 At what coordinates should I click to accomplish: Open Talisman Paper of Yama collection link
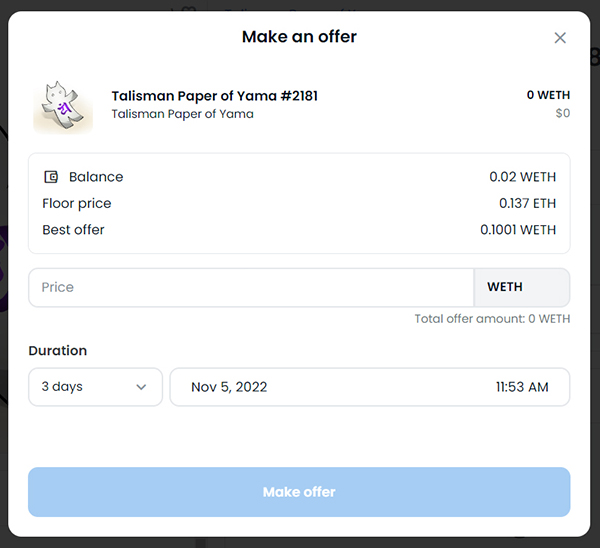pyautogui.click(x=183, y=114)
